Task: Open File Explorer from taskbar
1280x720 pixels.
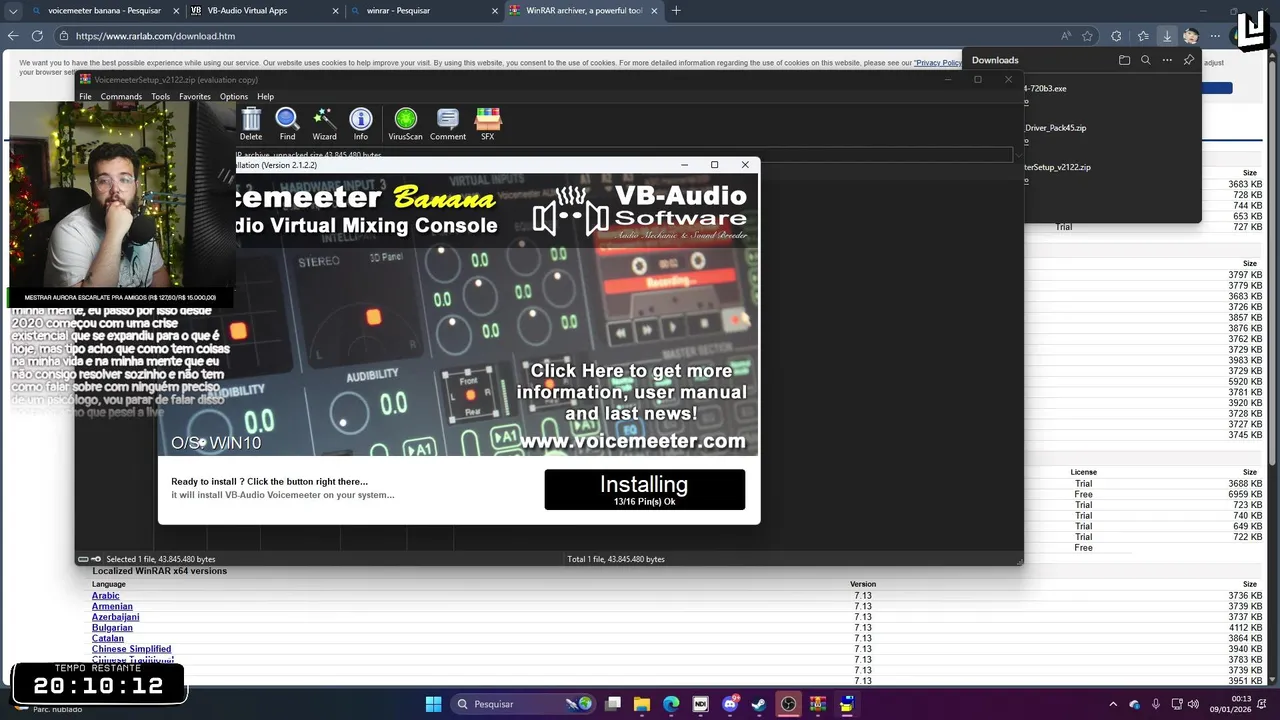Action: point(642,704)
